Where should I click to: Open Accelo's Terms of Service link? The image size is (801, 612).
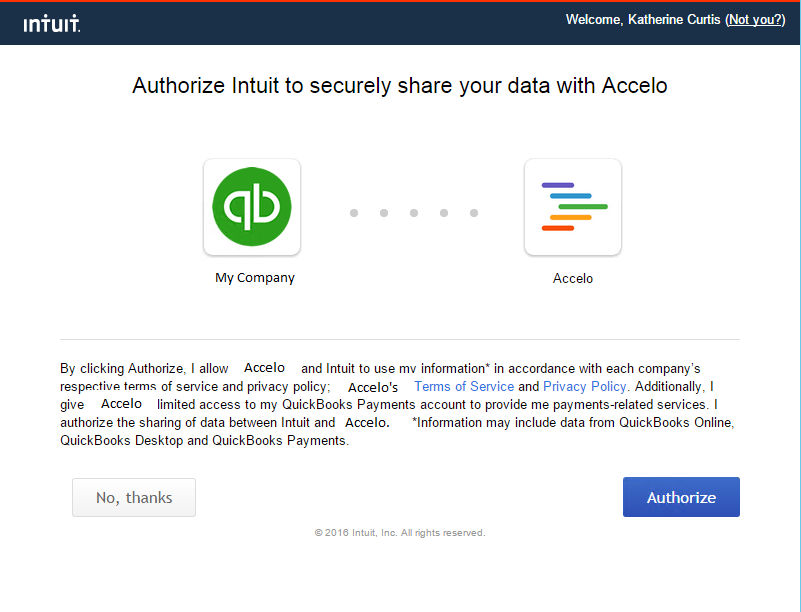pyautogui.click(x=463, y=386)
